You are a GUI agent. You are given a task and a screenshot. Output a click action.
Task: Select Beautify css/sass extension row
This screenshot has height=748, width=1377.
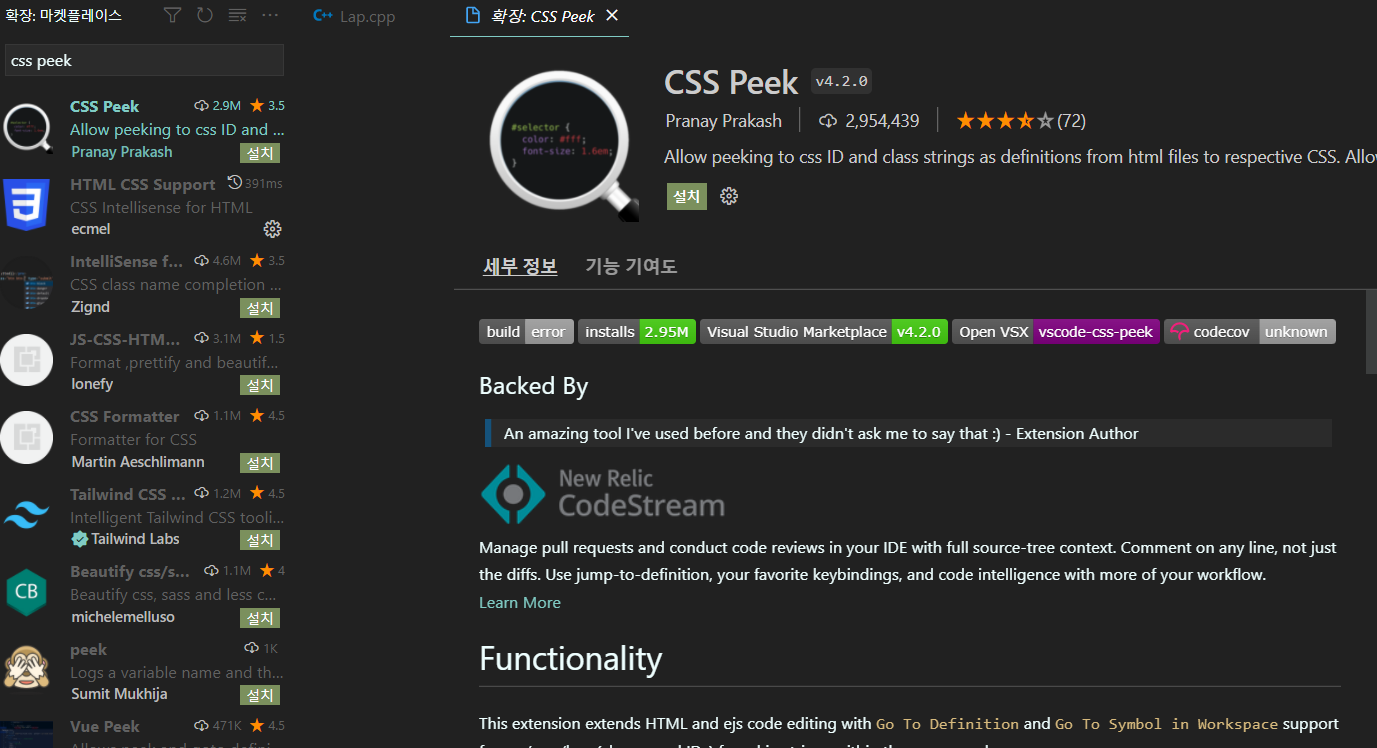144,593
